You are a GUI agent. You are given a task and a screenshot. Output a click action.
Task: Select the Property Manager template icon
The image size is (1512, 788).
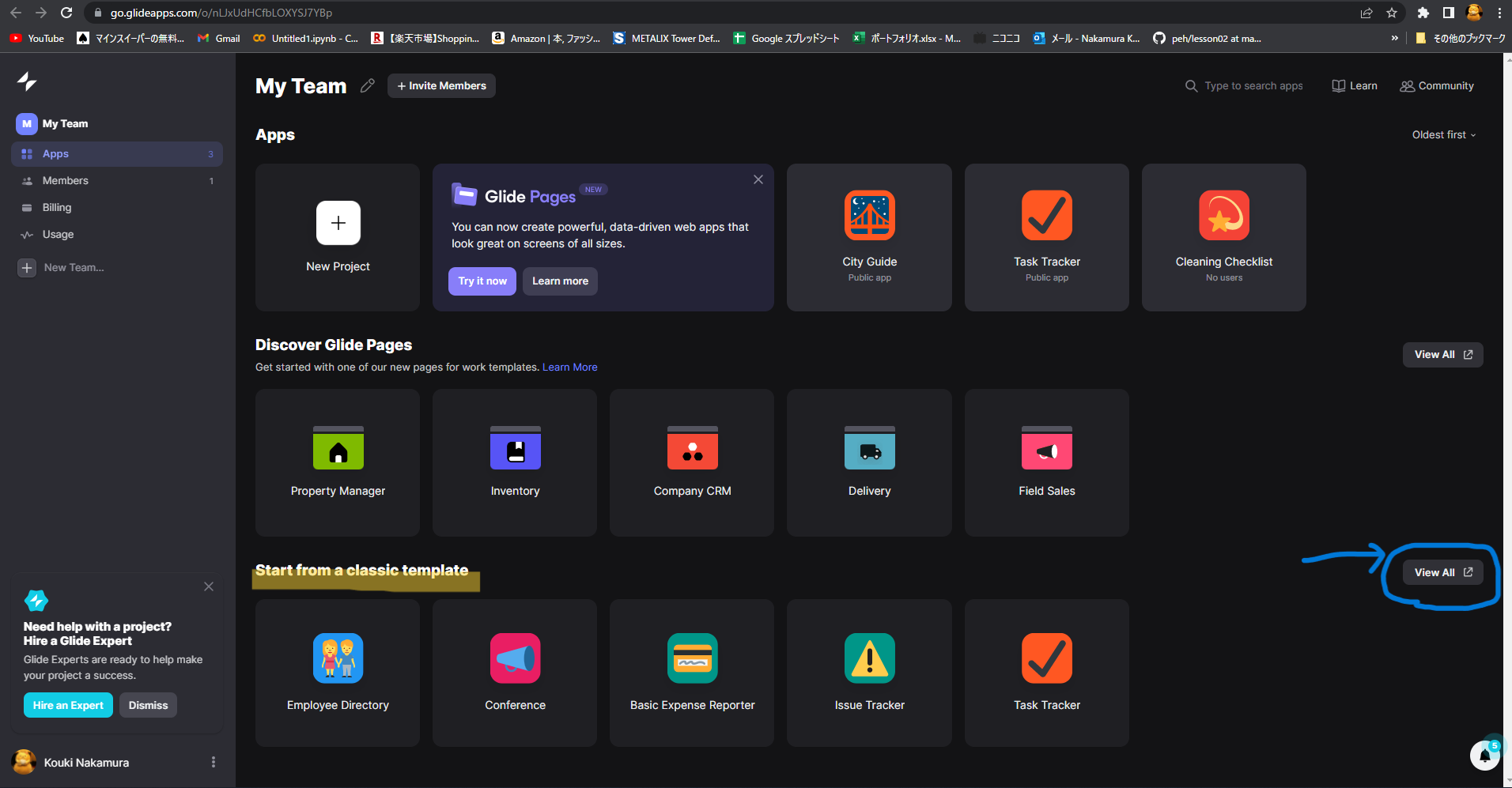(338, 448)
